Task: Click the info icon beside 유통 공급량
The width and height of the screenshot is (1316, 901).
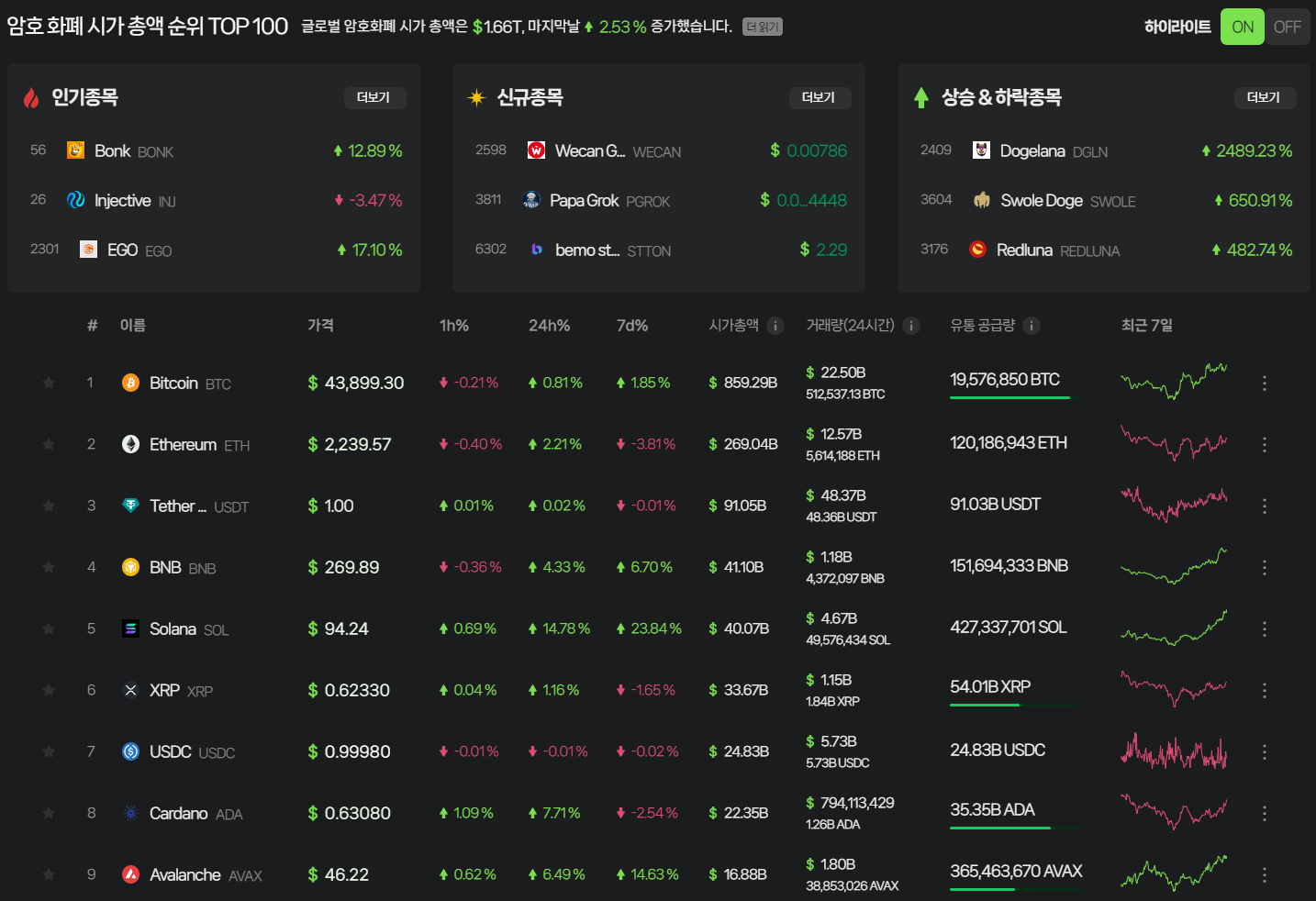Action: point(1032,326)
